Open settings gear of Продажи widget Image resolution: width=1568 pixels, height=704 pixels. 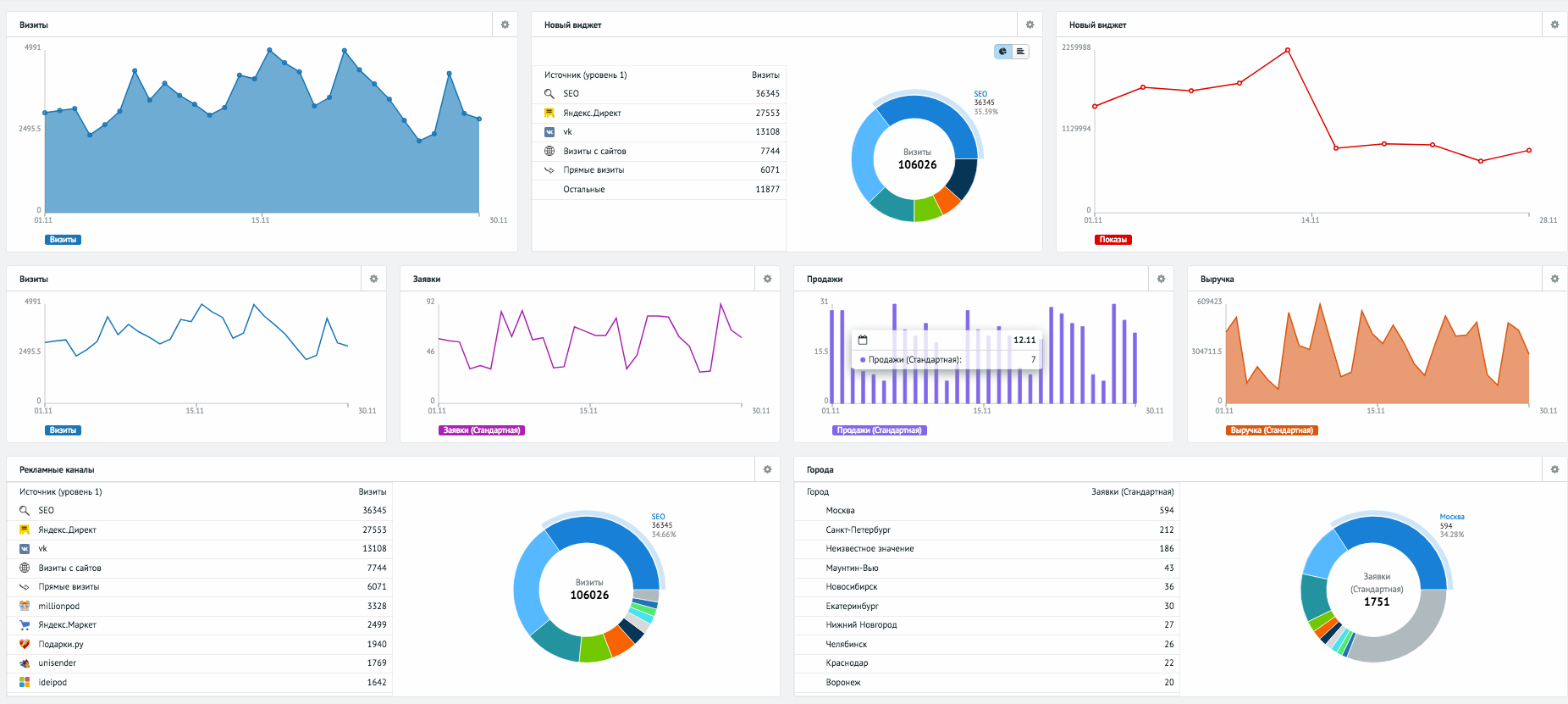click(x=1161, y=279)
